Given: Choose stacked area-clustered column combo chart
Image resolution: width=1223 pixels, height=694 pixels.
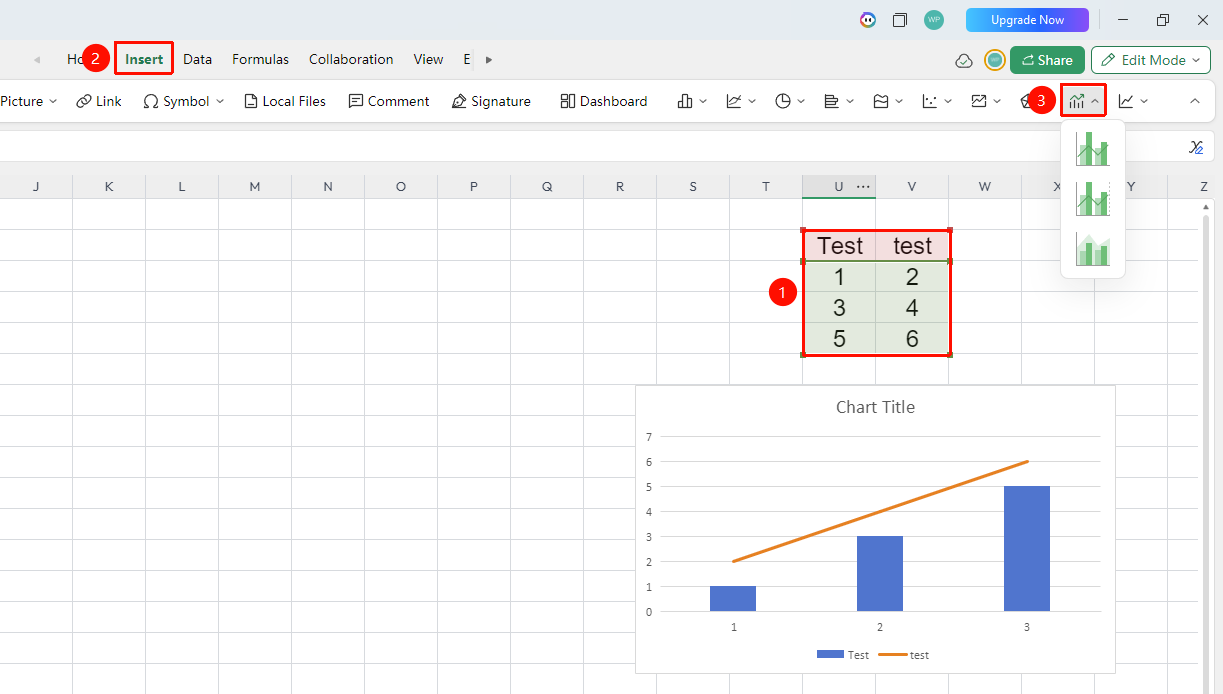Looking at the screenshot, I should pyautogui.click(x=1093, y=249).
